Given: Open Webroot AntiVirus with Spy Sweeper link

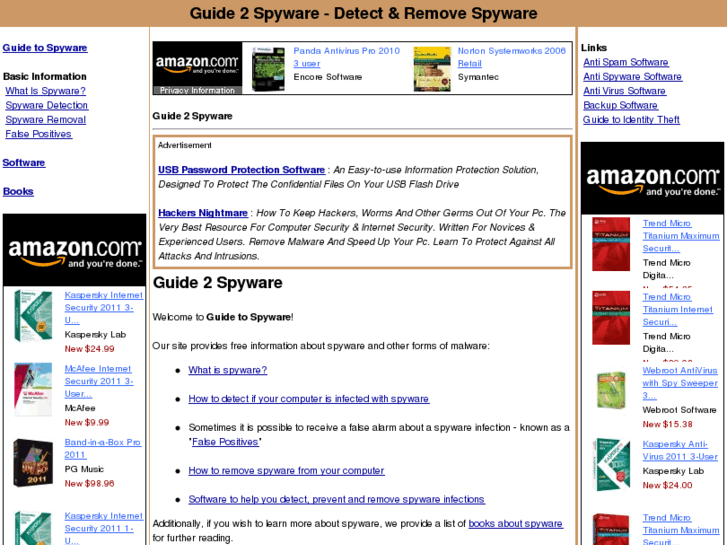Looking at the screenshot, I should point(680,383).
